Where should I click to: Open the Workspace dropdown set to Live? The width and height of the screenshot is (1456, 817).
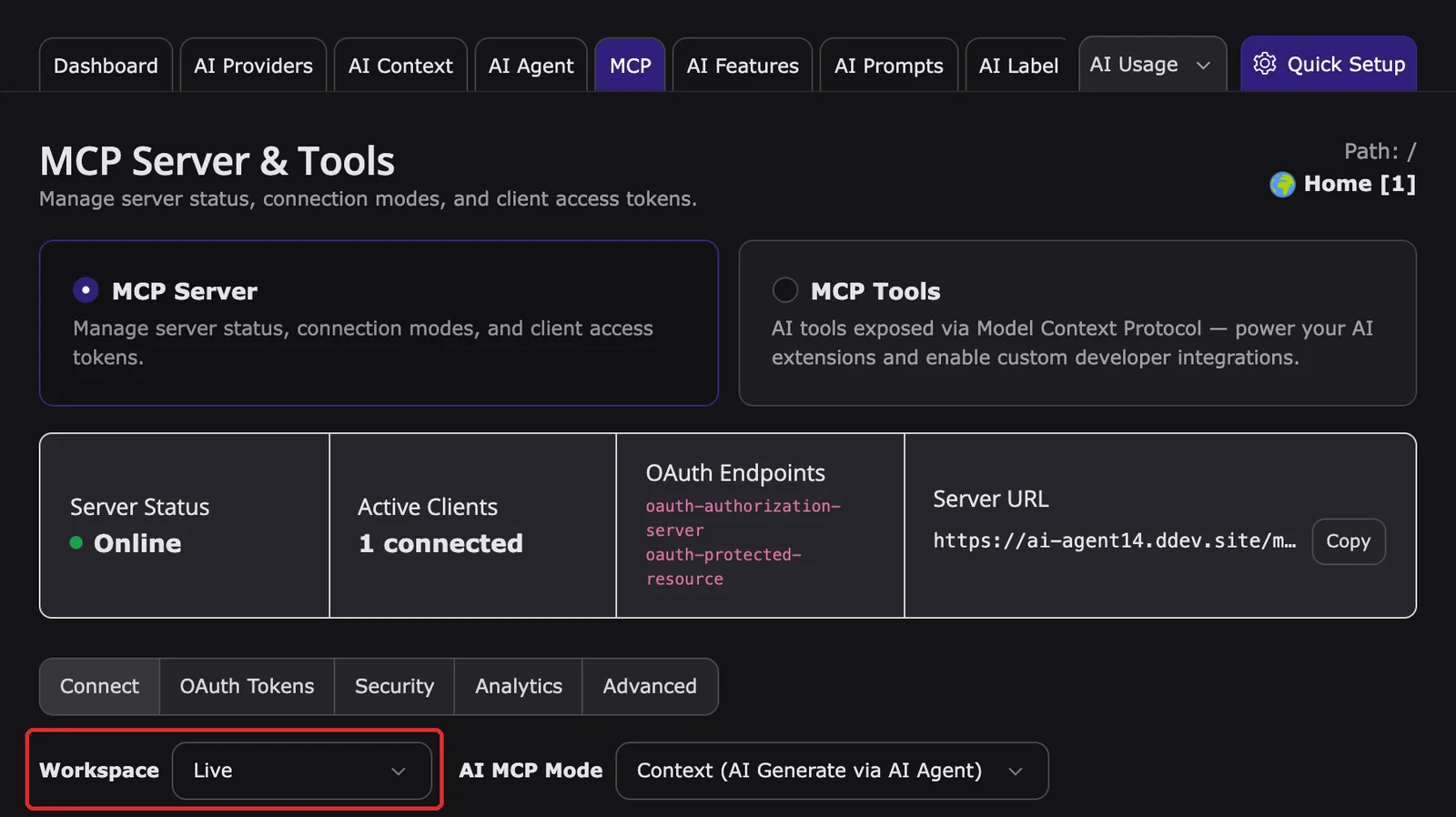point(301,771)
